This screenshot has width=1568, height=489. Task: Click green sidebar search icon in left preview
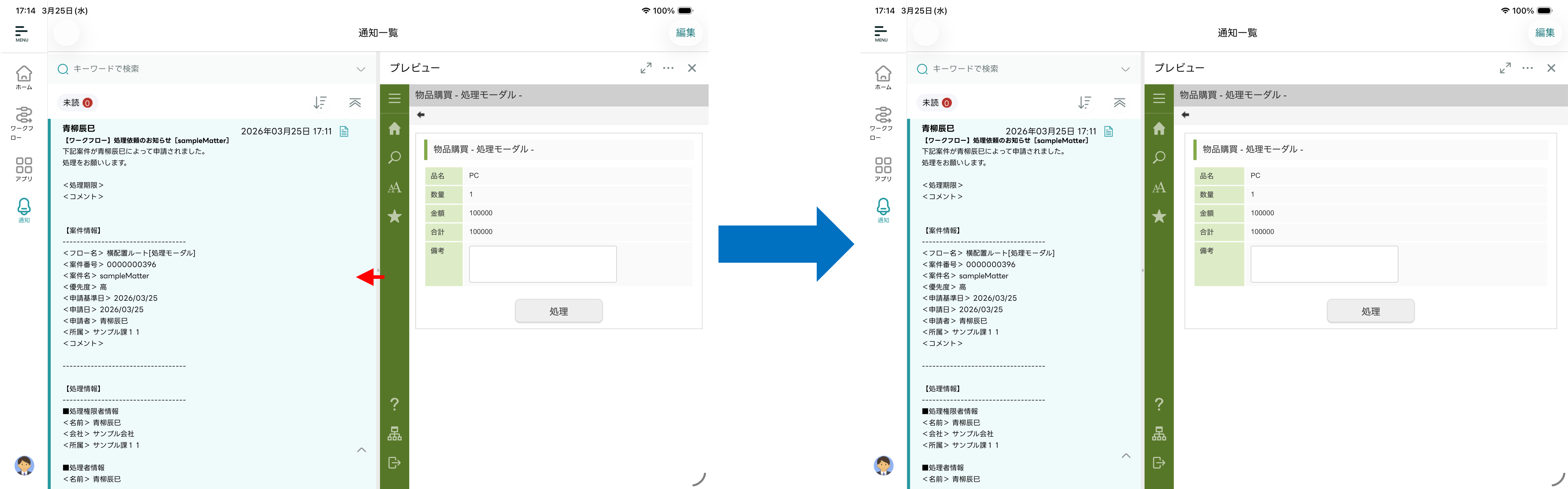coord(394,158)
